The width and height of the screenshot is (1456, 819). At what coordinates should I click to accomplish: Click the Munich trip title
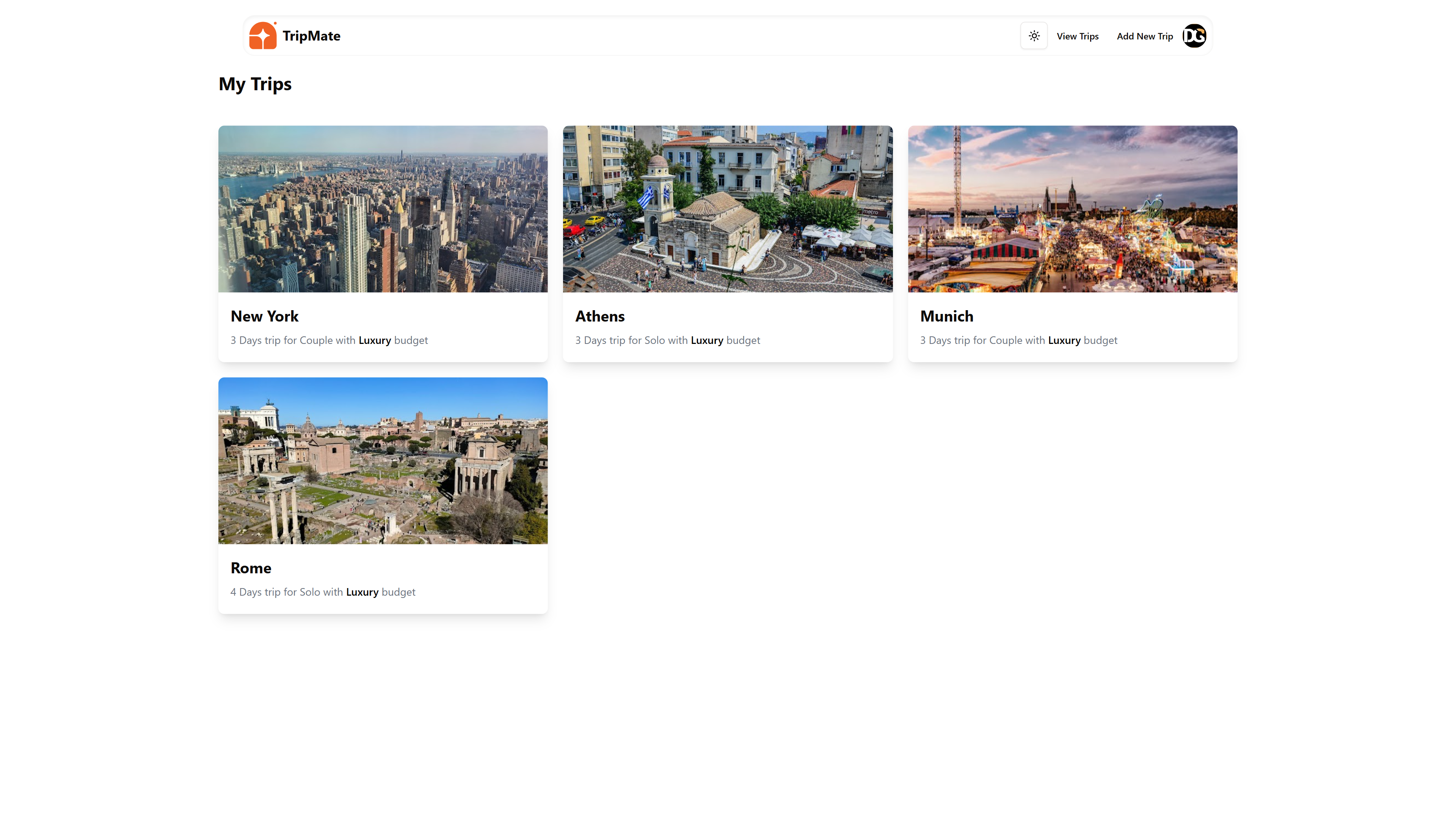click(x=947, y=316)
